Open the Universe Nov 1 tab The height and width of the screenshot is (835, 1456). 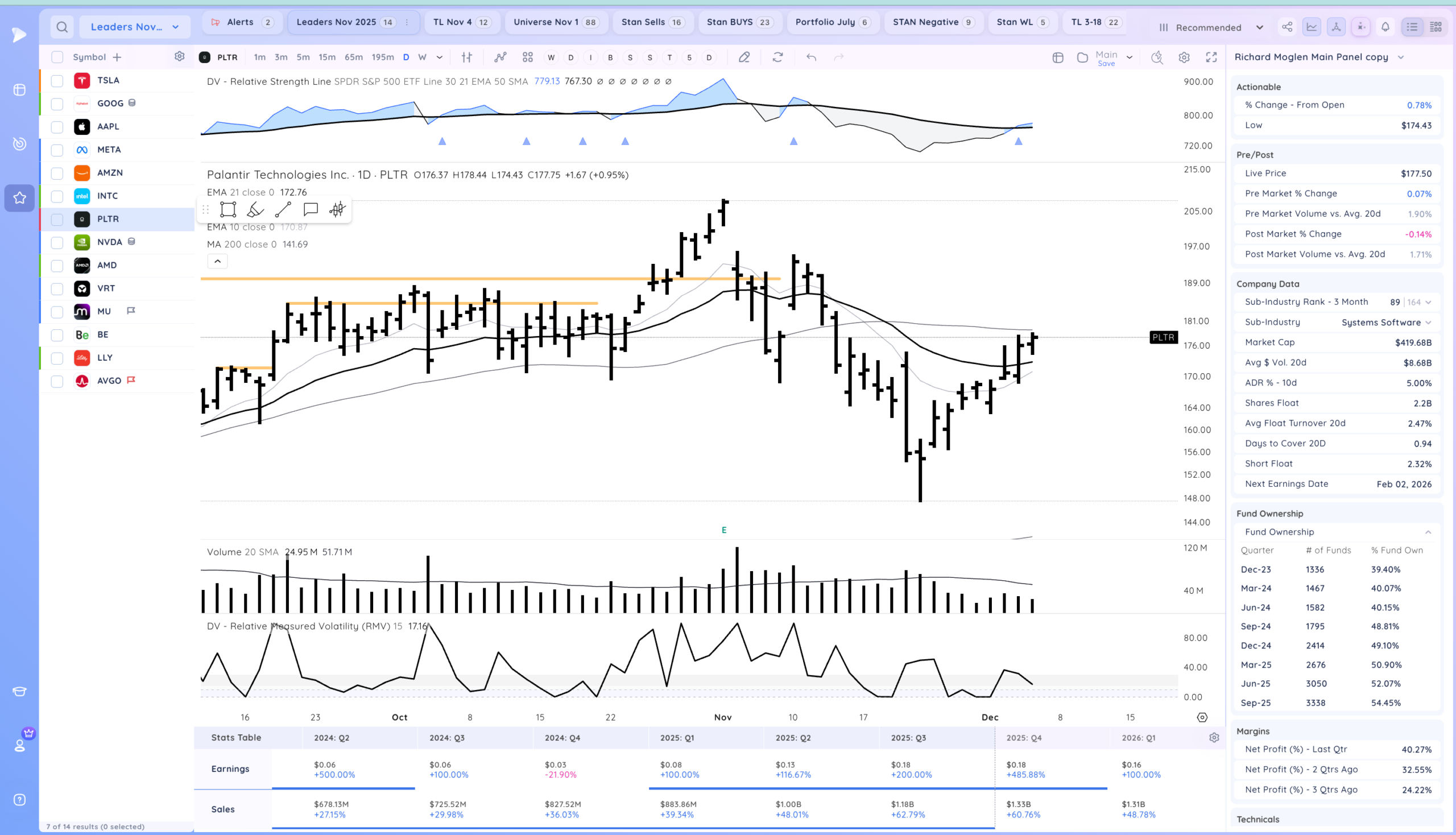point(555,22)
